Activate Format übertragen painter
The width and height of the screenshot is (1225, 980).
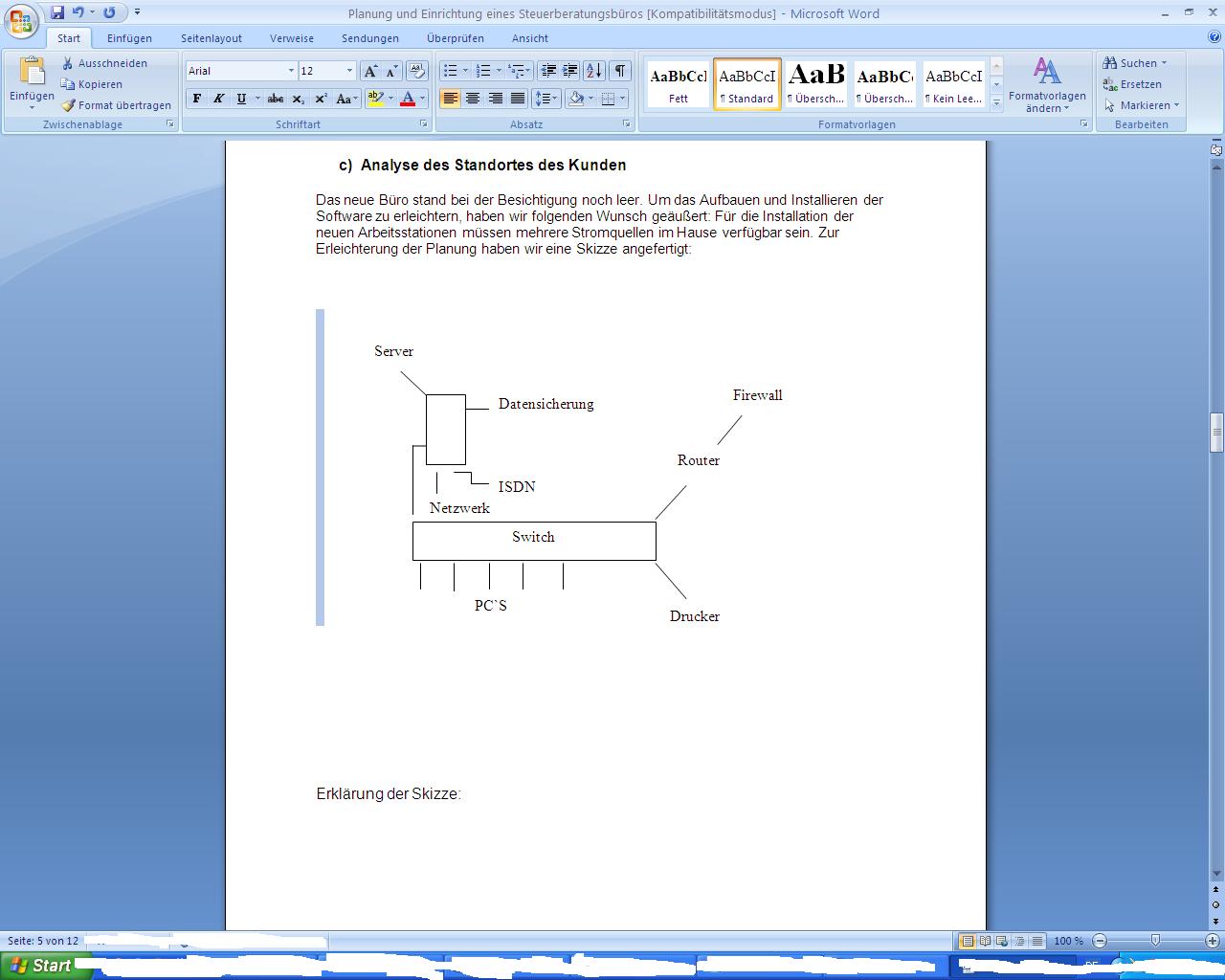pos(116,105)
